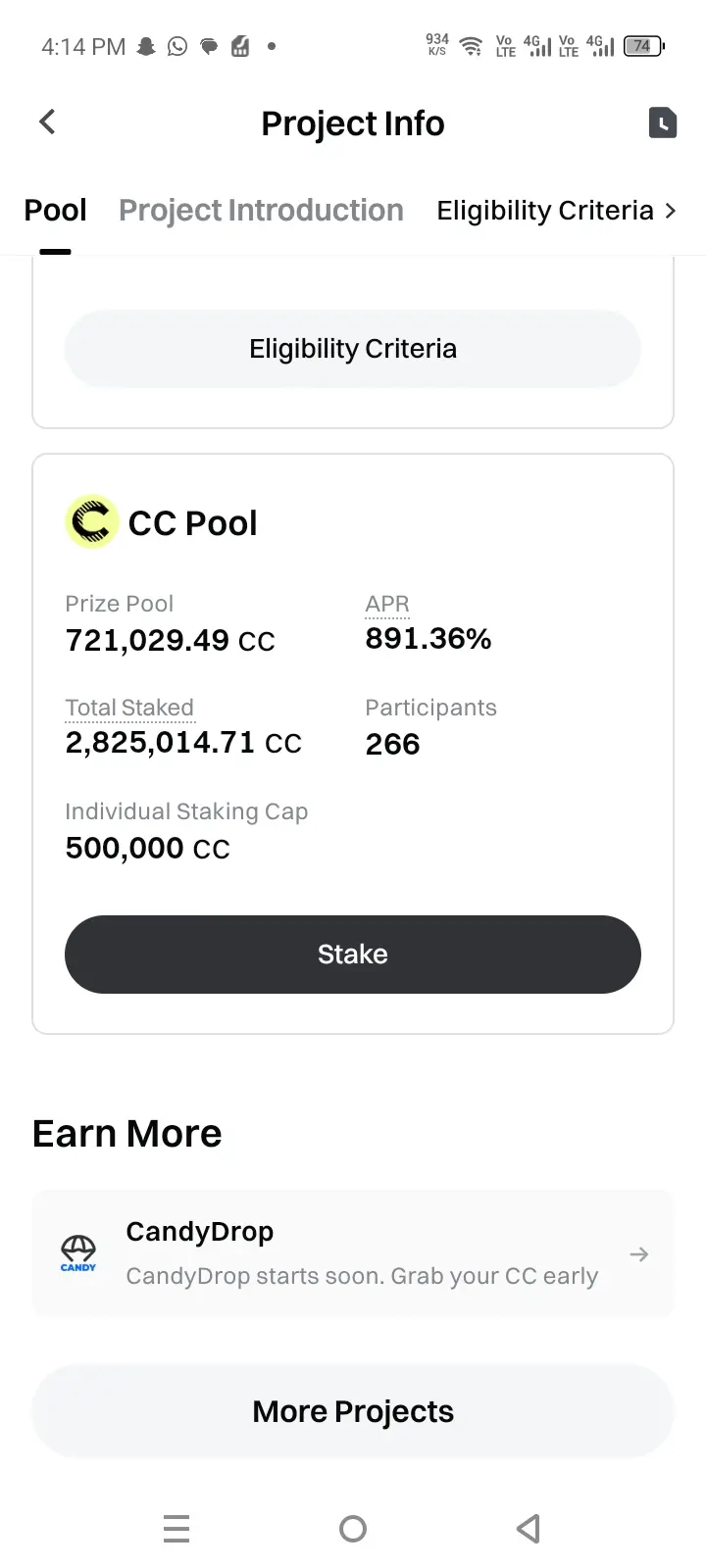The image size is (706, 1568).
Task: Tap the underlined Total Staked label
Action: click(129, 708)
